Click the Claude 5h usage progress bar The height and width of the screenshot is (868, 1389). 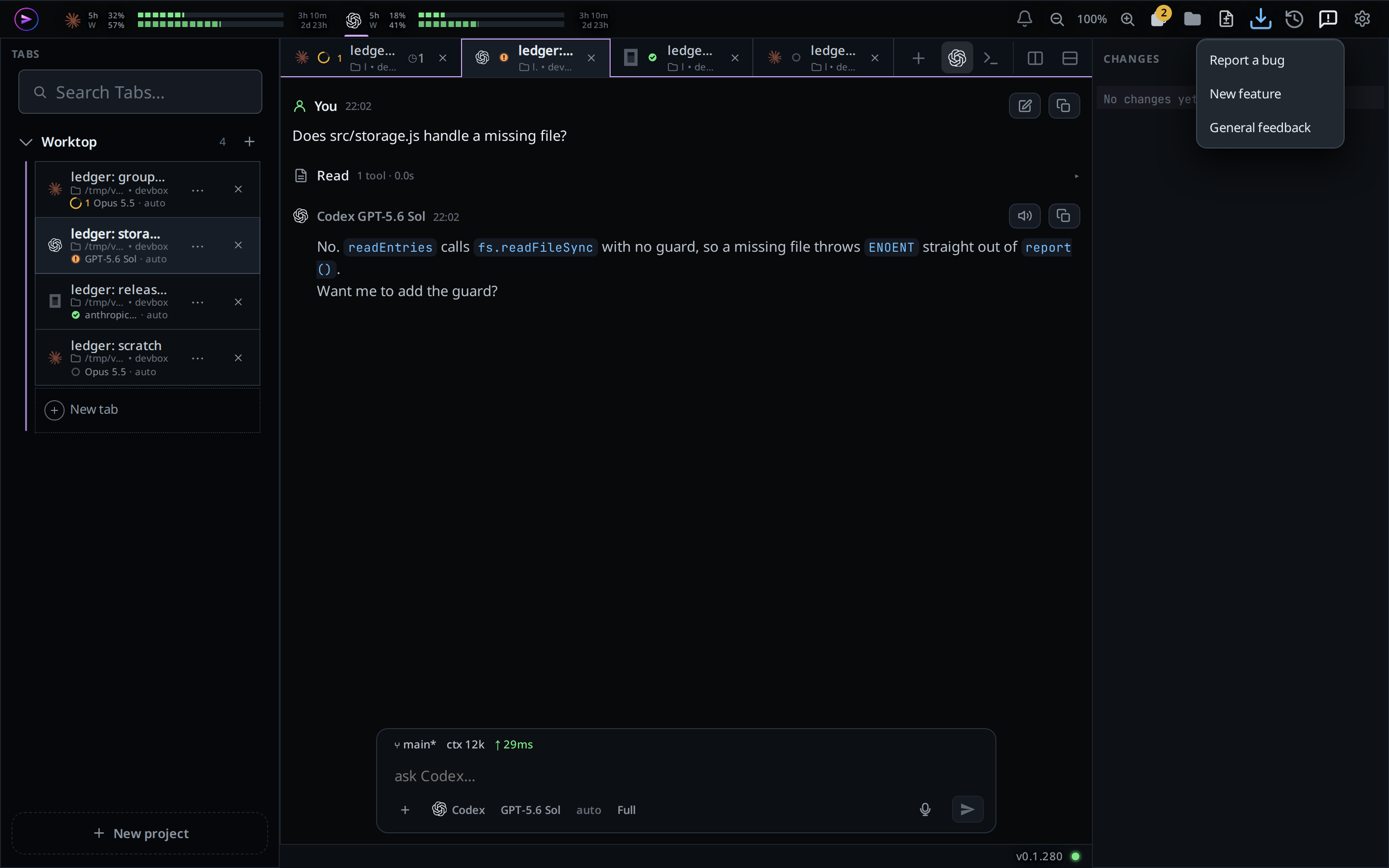pyautogui.click(x=210, y=15)
